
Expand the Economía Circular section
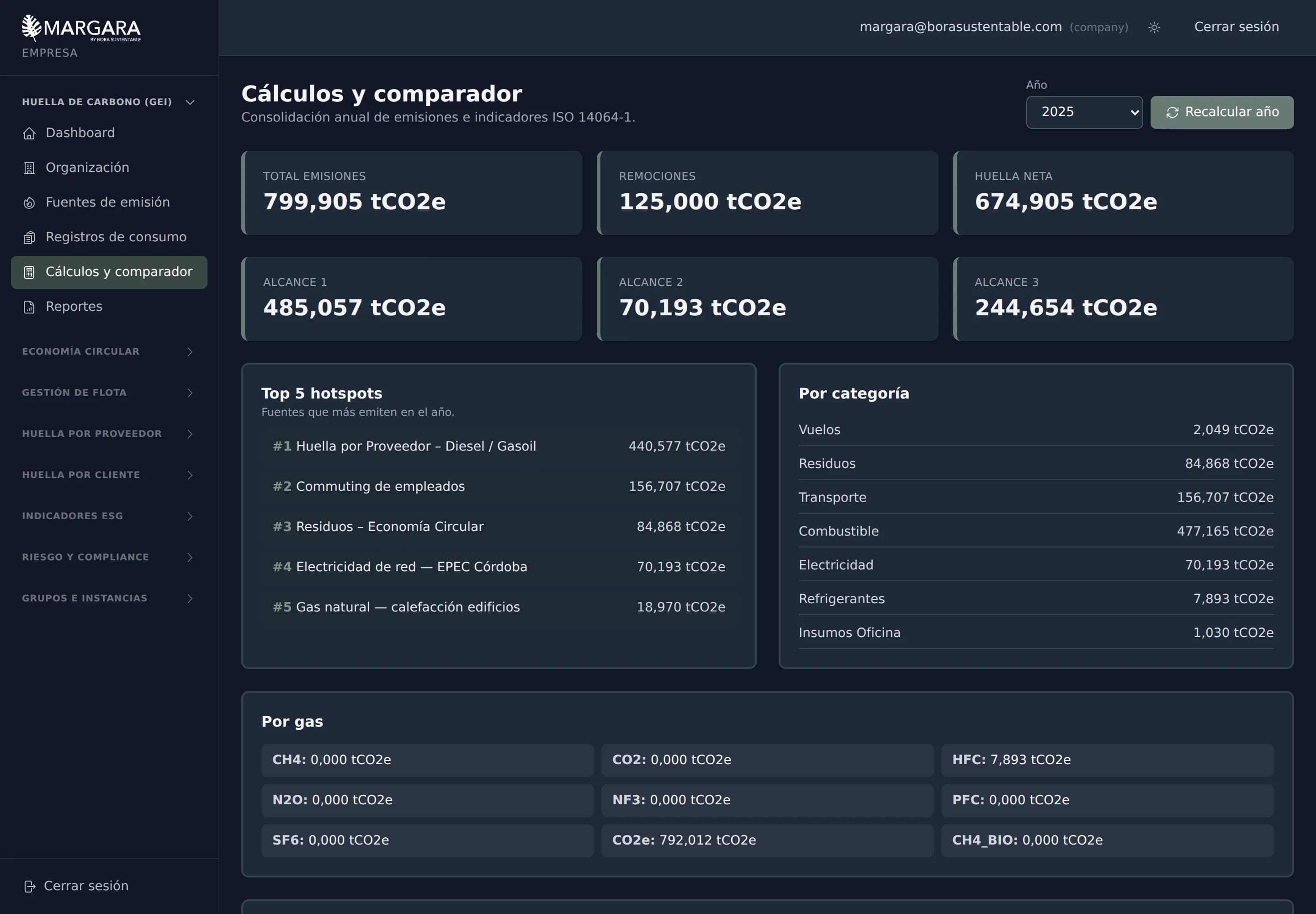[x=109, y=351]
